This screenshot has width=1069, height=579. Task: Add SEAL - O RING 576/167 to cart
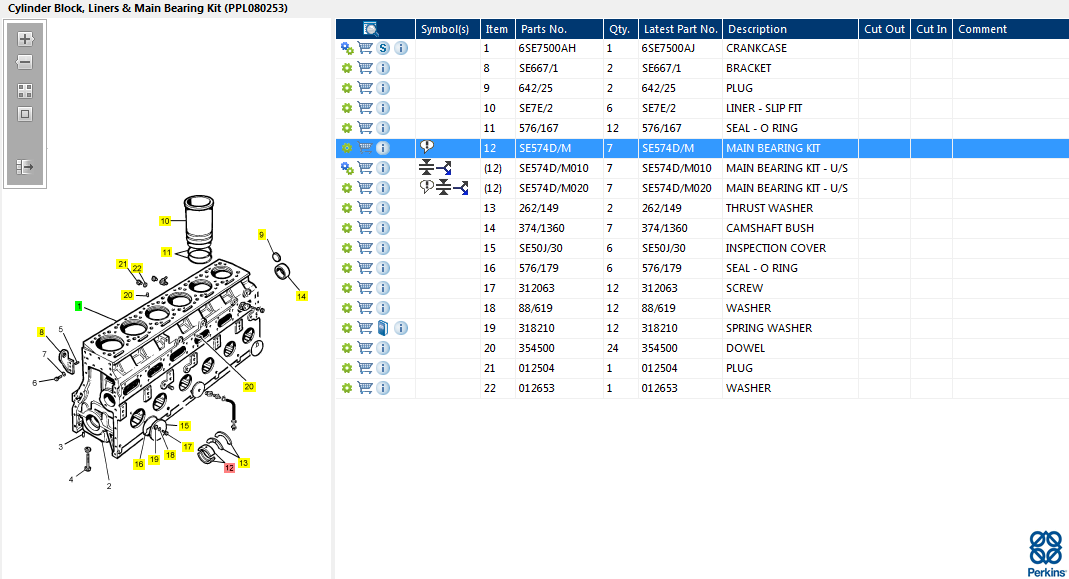(365, 128)
